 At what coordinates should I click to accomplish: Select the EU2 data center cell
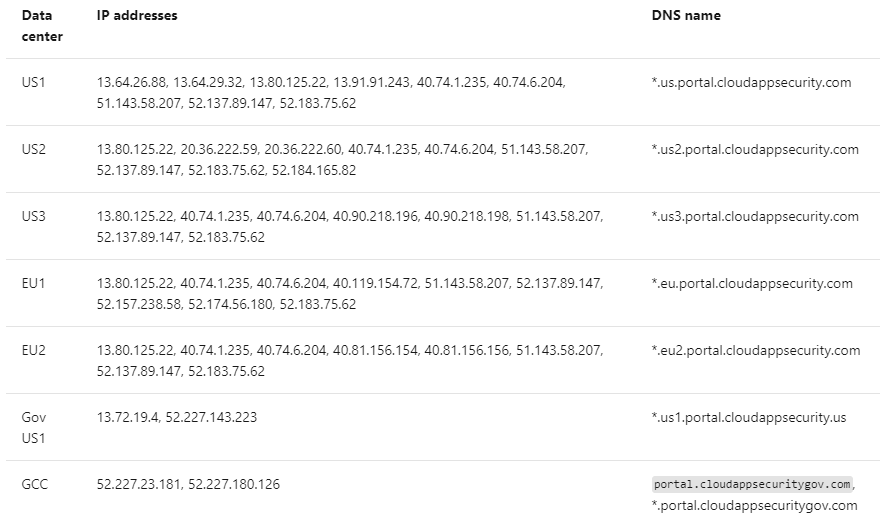33,351
